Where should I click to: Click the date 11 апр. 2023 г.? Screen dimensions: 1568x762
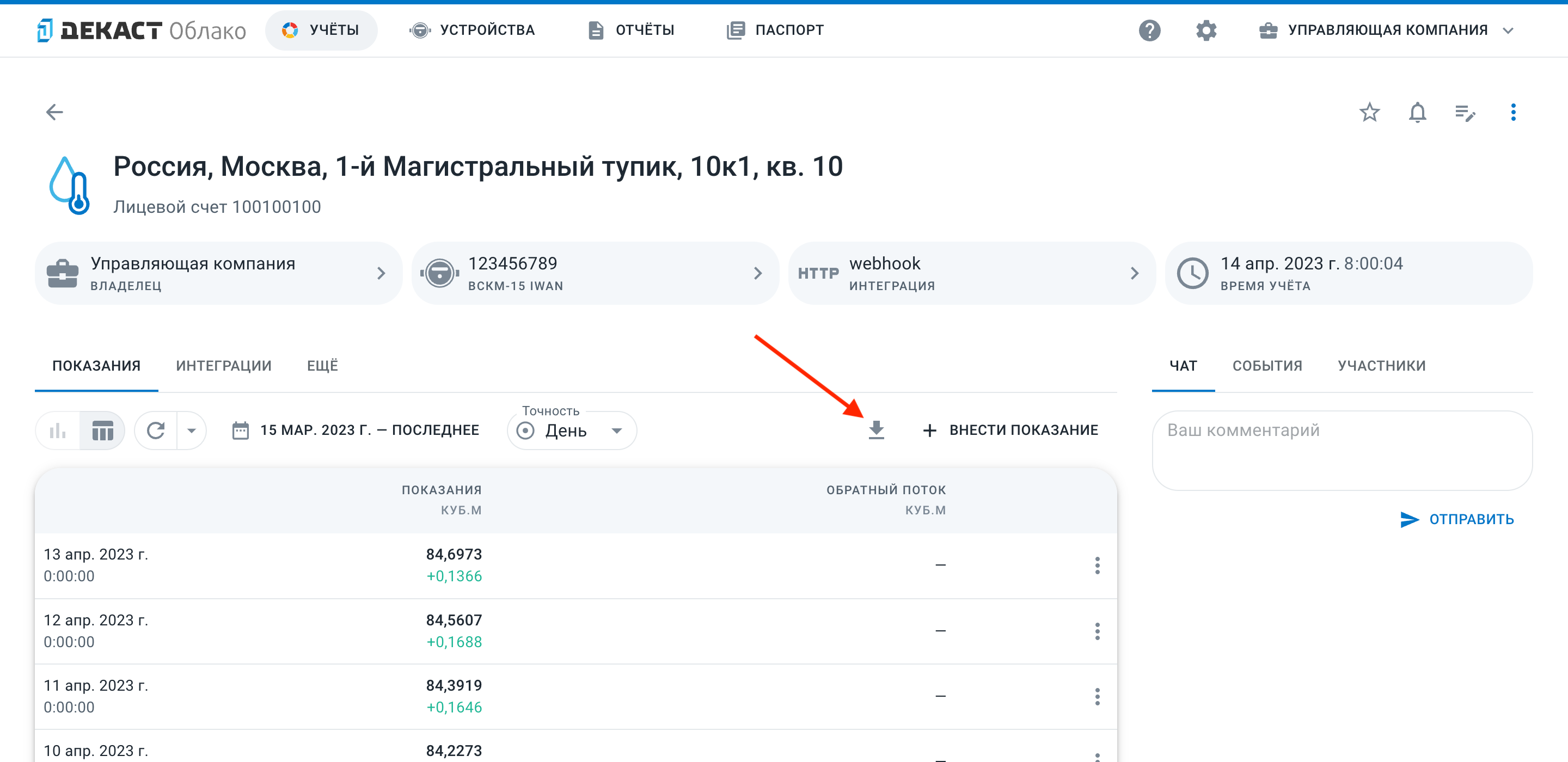coord(96,685)
